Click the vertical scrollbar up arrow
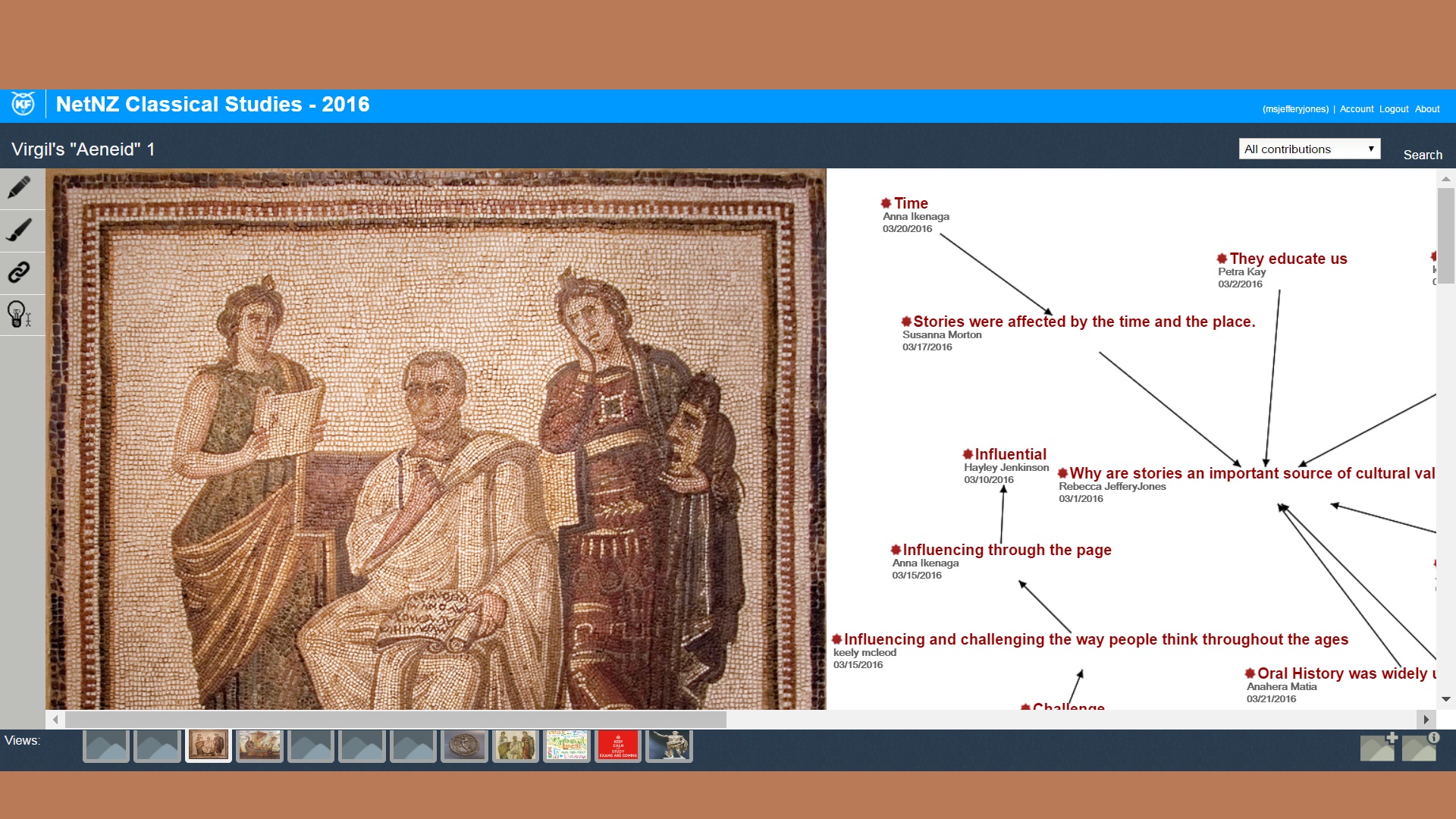The height and width of the screenshot is (819, 1456). click(1446, 179)
